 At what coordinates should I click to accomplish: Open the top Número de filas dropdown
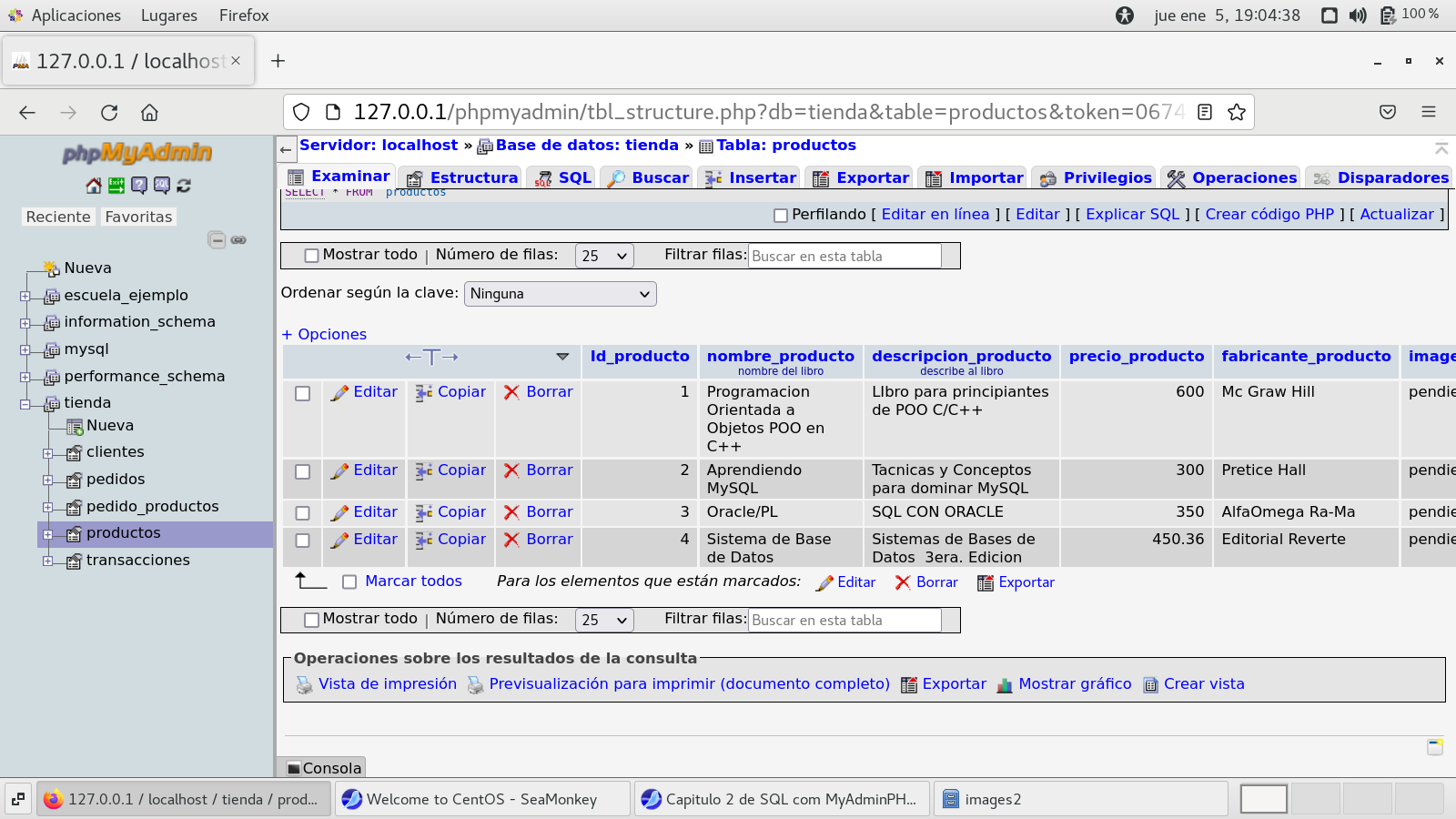coord(604,256)
